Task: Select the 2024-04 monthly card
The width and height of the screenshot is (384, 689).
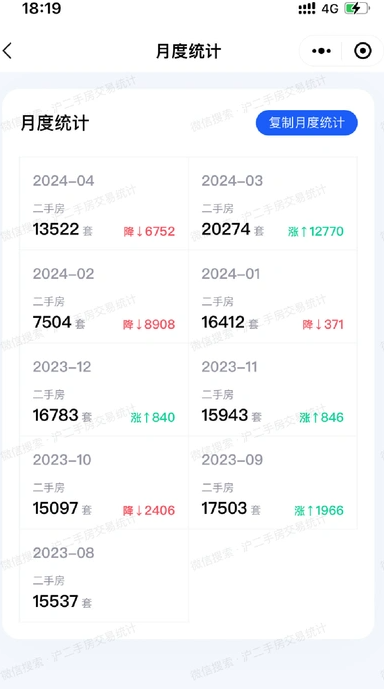Action: (104, 204)
